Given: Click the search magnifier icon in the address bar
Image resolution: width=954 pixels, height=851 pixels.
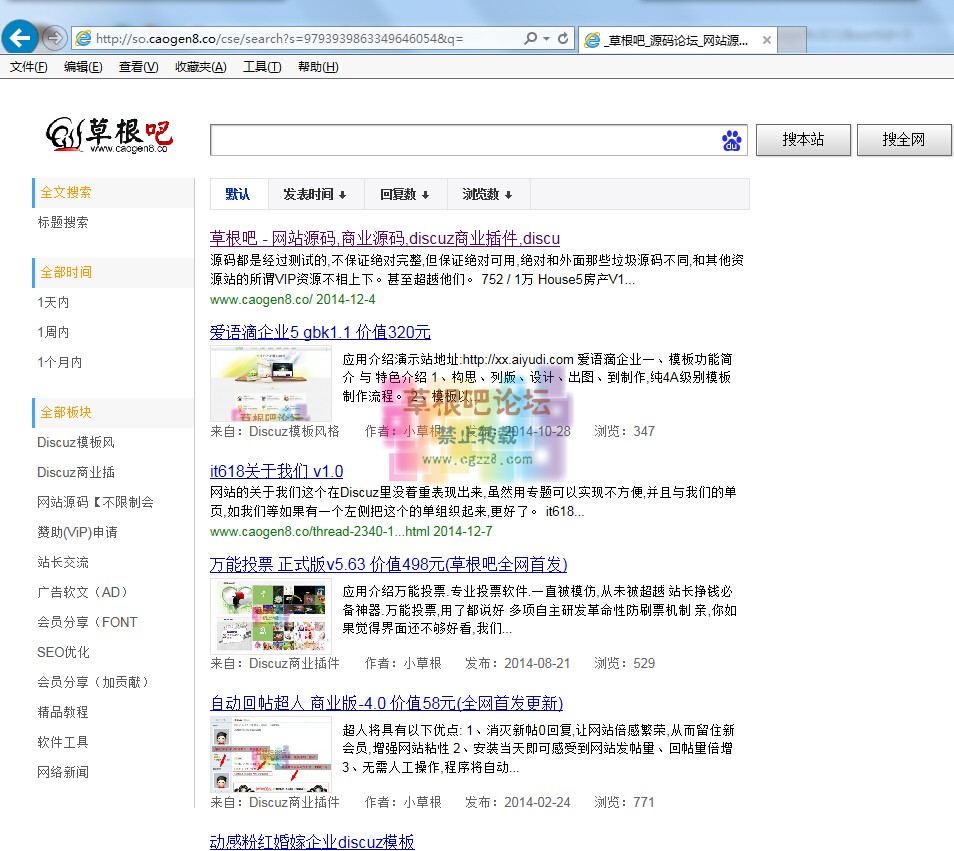Looking at the screenshot, I should 531,37.
